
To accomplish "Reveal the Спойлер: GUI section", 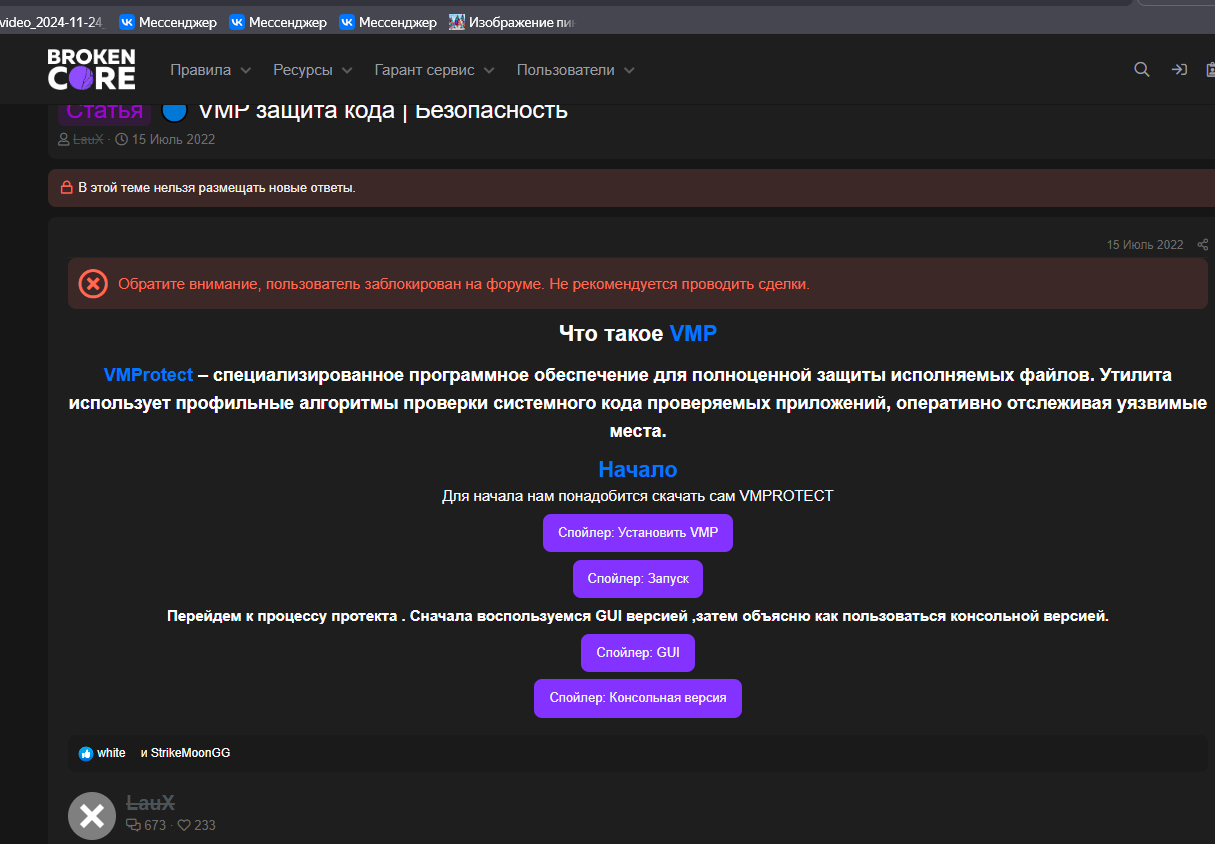I will pyautogui.click(x=637, y=652).
